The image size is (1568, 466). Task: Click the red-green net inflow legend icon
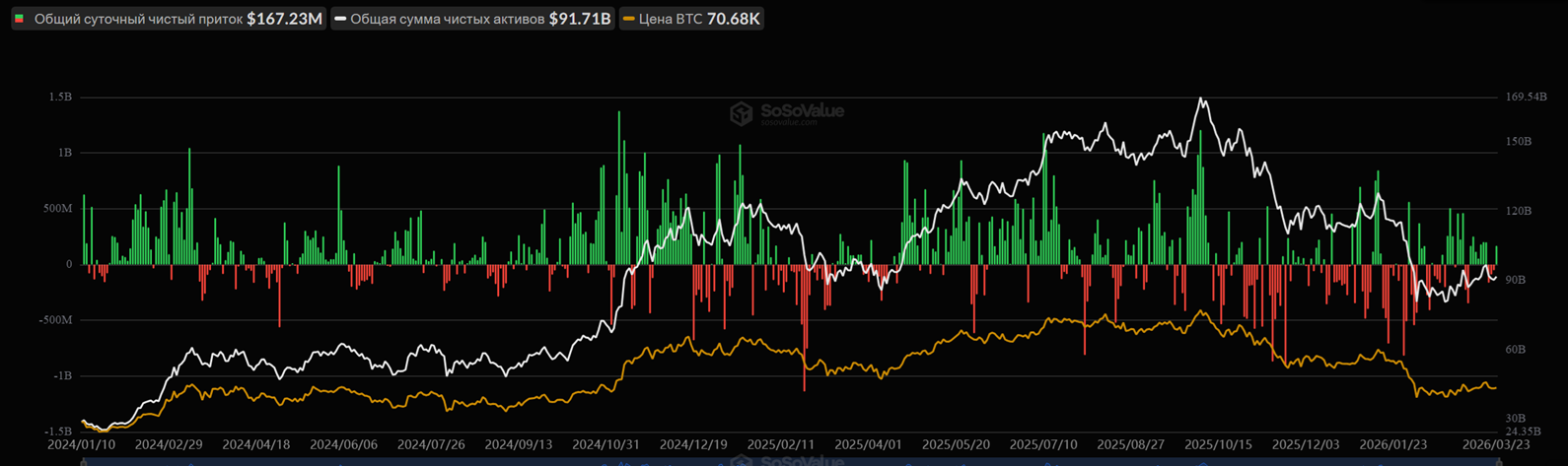click(x=20, y=19)
